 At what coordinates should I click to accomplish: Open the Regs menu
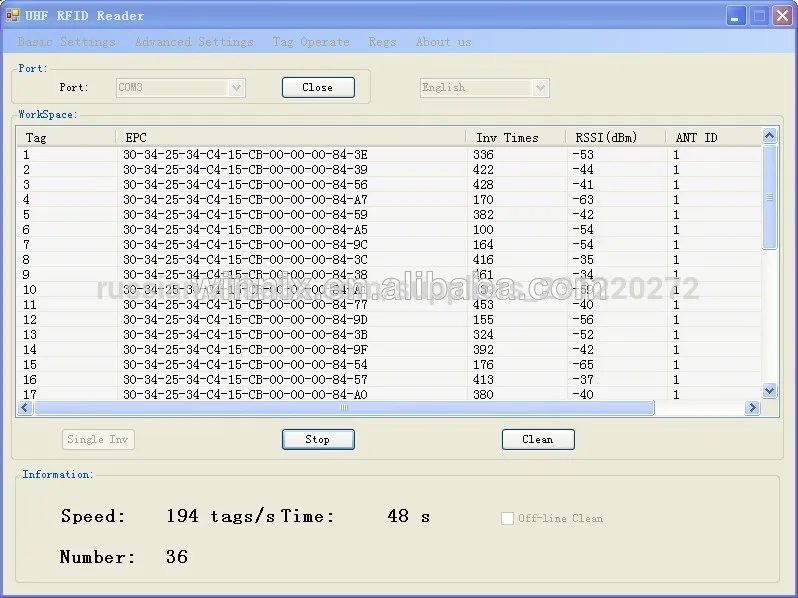(382, 42)
